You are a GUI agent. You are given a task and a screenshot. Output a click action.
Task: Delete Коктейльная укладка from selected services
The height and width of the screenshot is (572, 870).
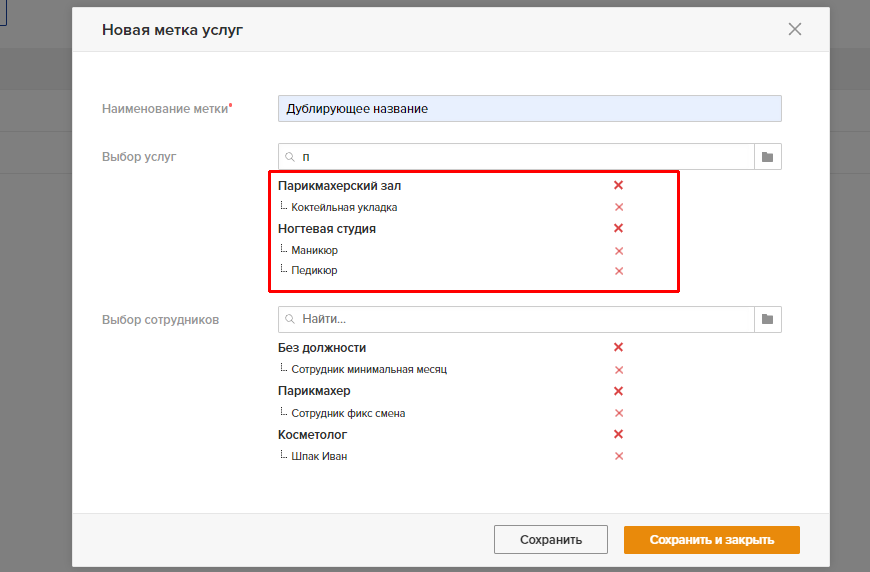point(619,207)
